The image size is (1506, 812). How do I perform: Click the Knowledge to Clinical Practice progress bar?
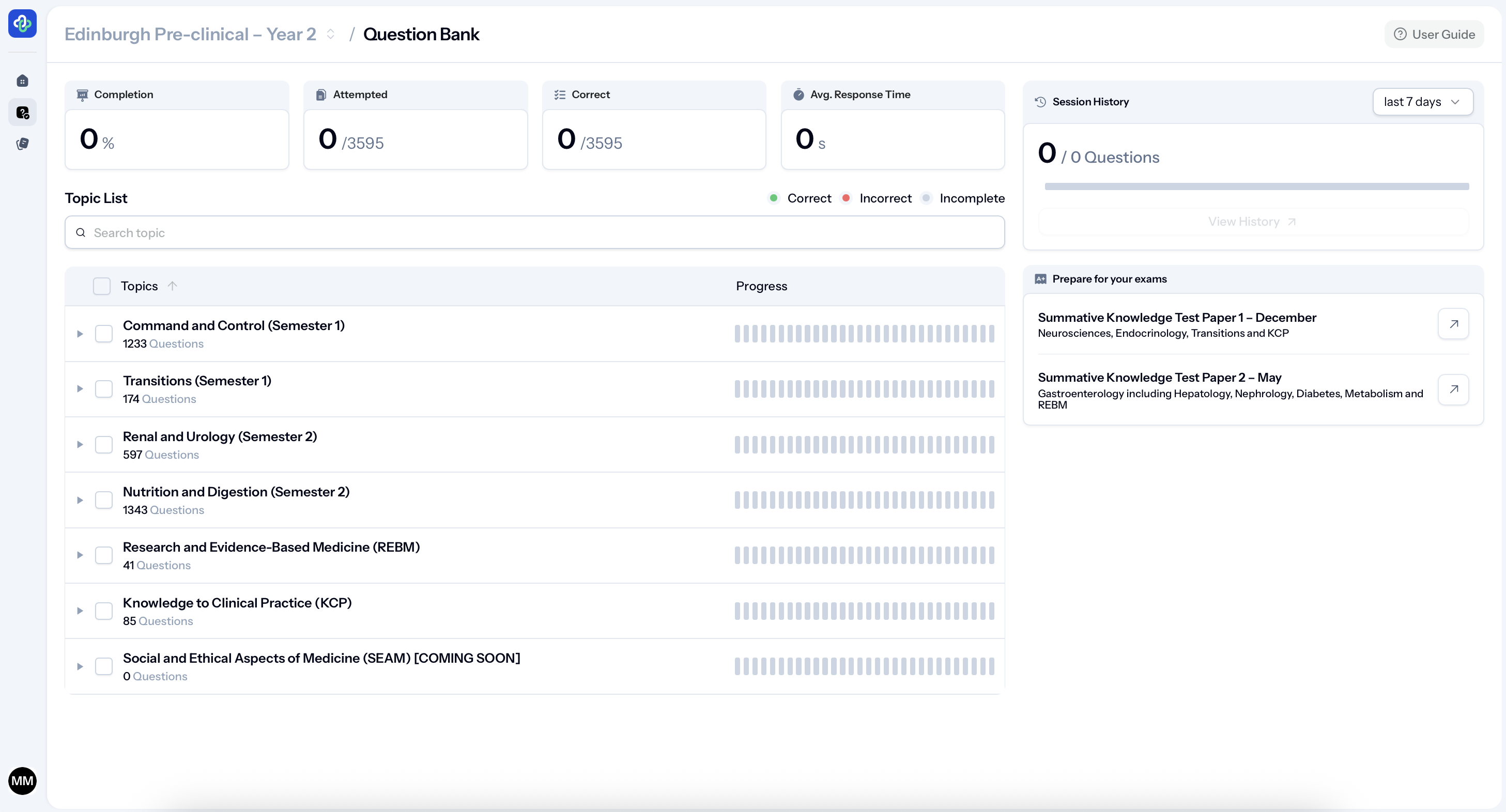point(864,611)
